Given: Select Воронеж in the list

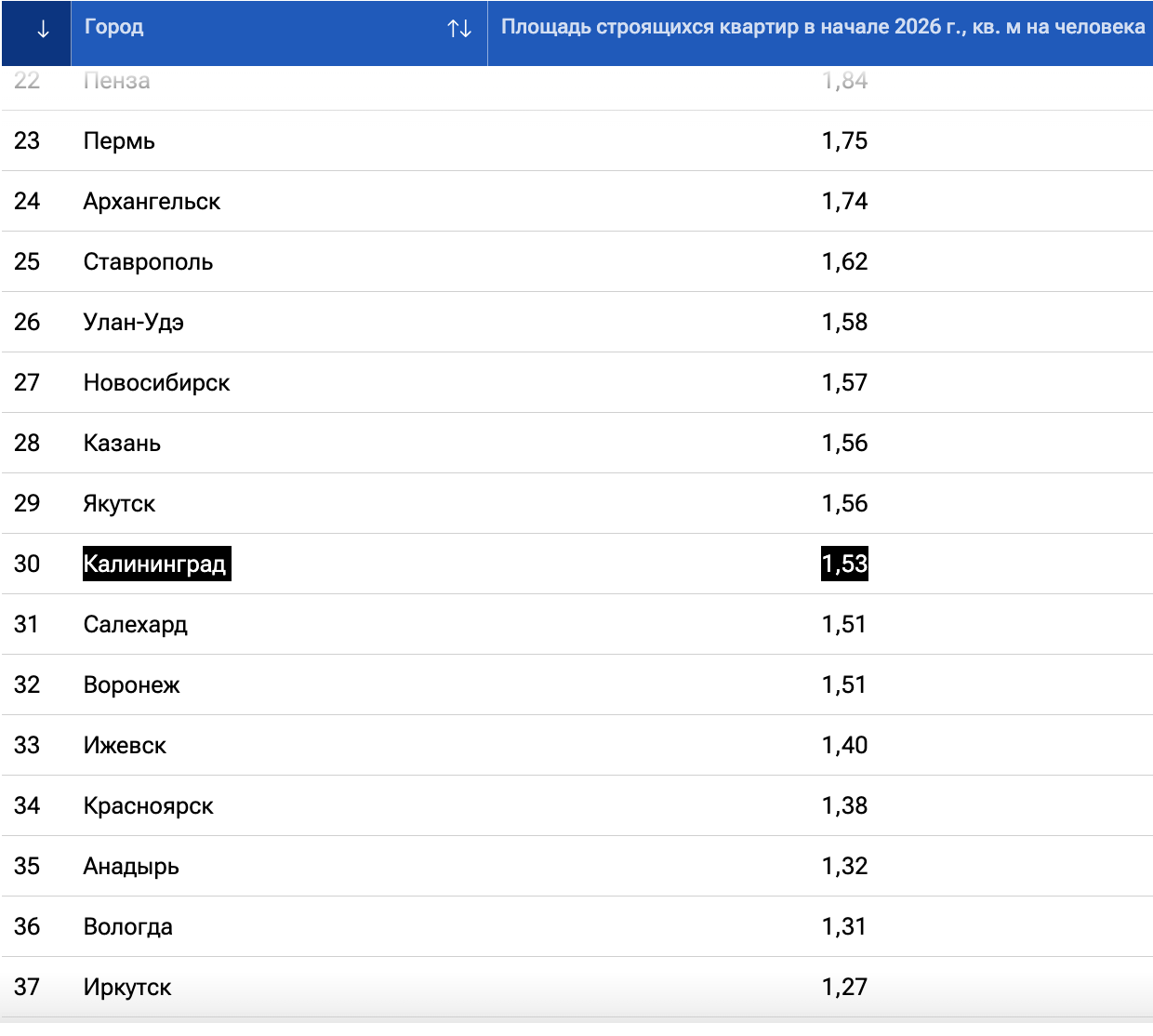Looking at the screenshot, I should pos(131,685).
